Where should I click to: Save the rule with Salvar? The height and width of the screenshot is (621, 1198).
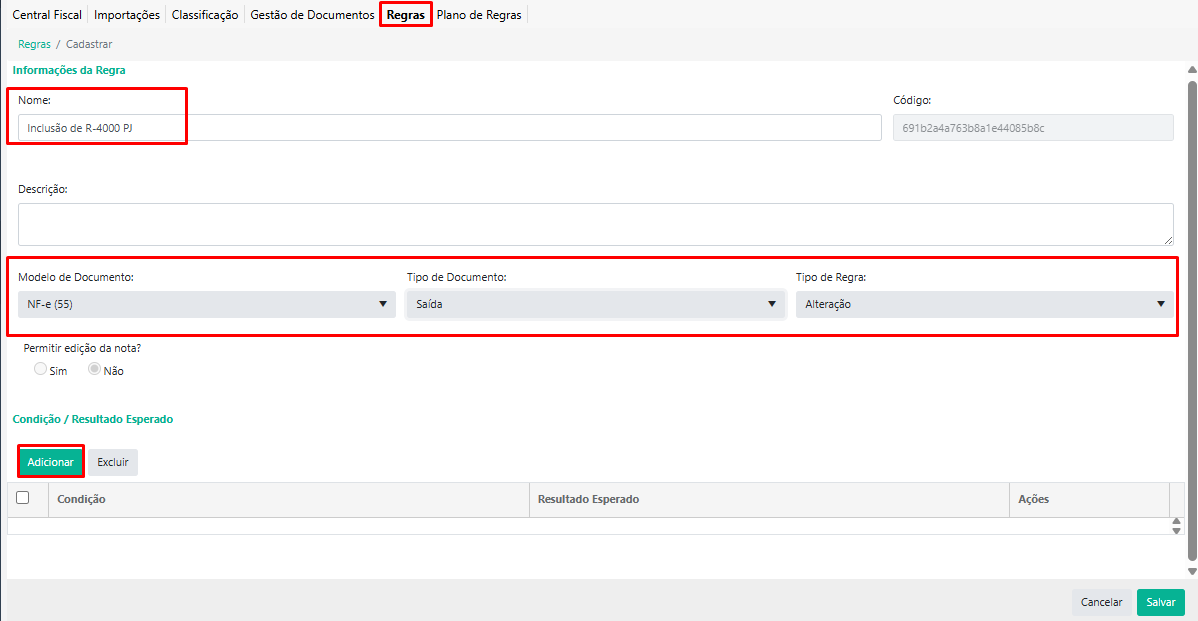point(1160,602)
